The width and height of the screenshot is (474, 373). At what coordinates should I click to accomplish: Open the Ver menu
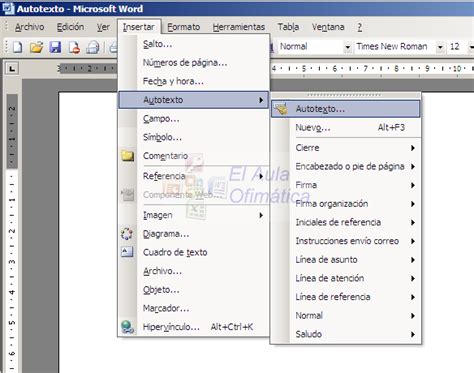tap(103, 27)
